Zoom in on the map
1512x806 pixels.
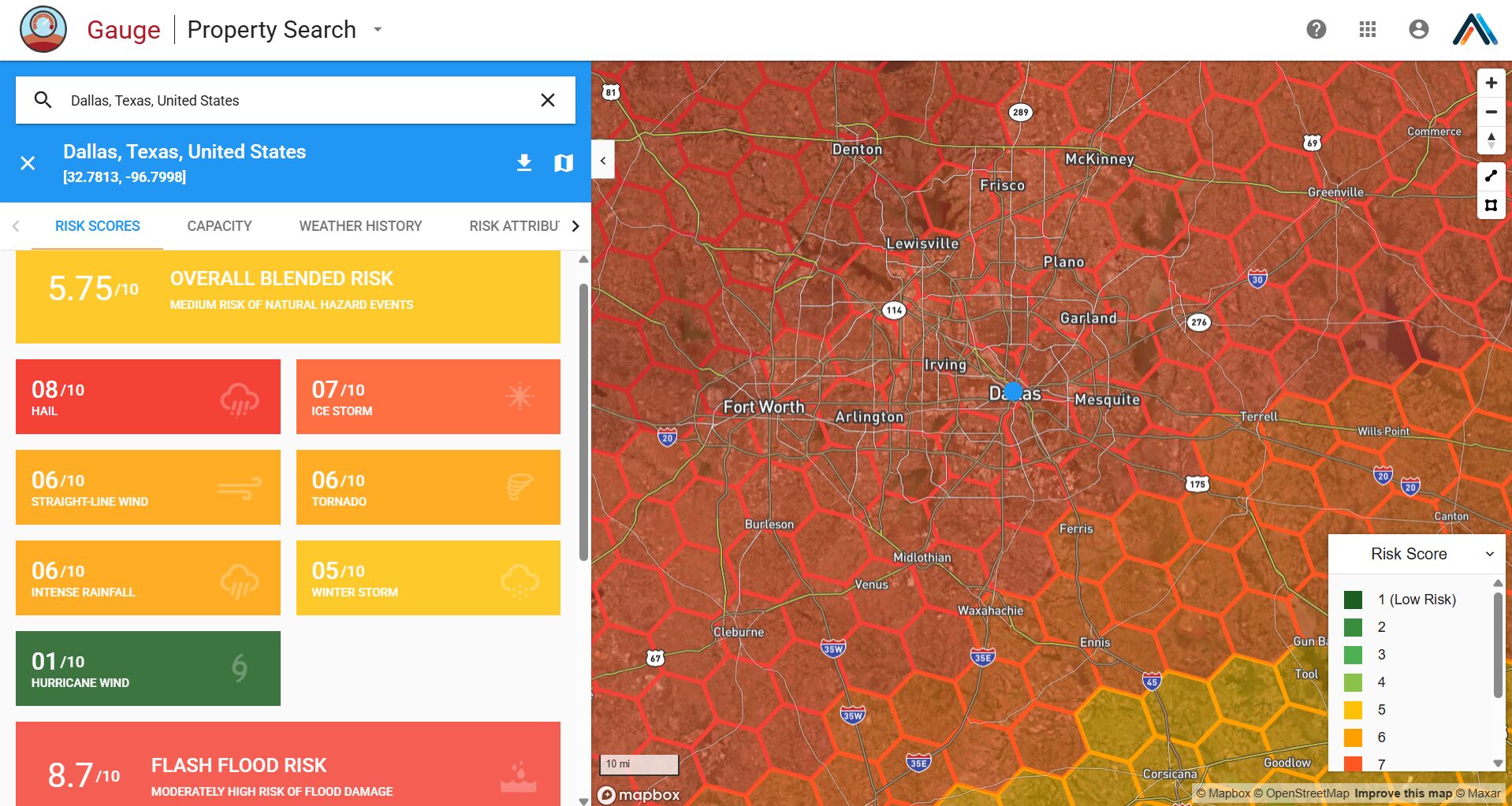point(1491,83)
